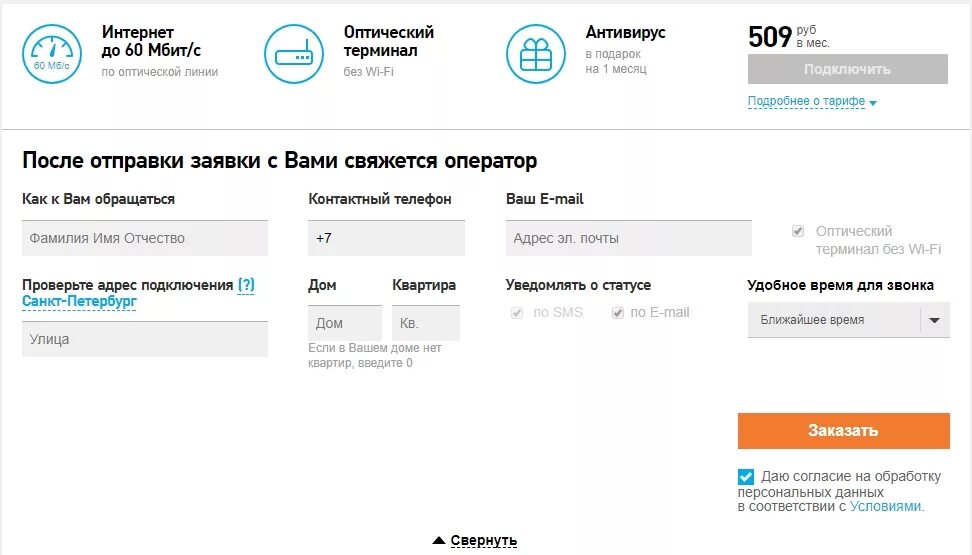Click the antivirus gift box icon
The width and height of the screenshot is (972, 555).
[536, 54]
